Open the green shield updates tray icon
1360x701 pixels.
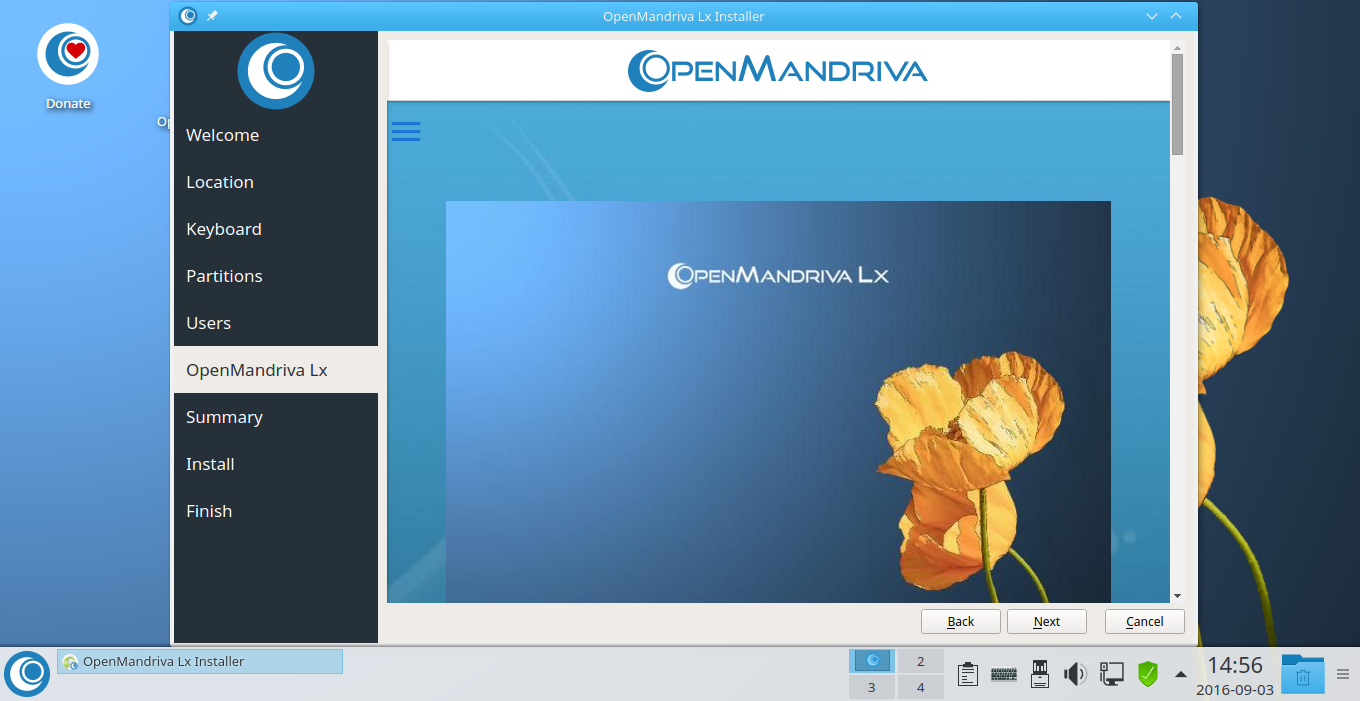pyautogui.click(x=1147, y=674)
